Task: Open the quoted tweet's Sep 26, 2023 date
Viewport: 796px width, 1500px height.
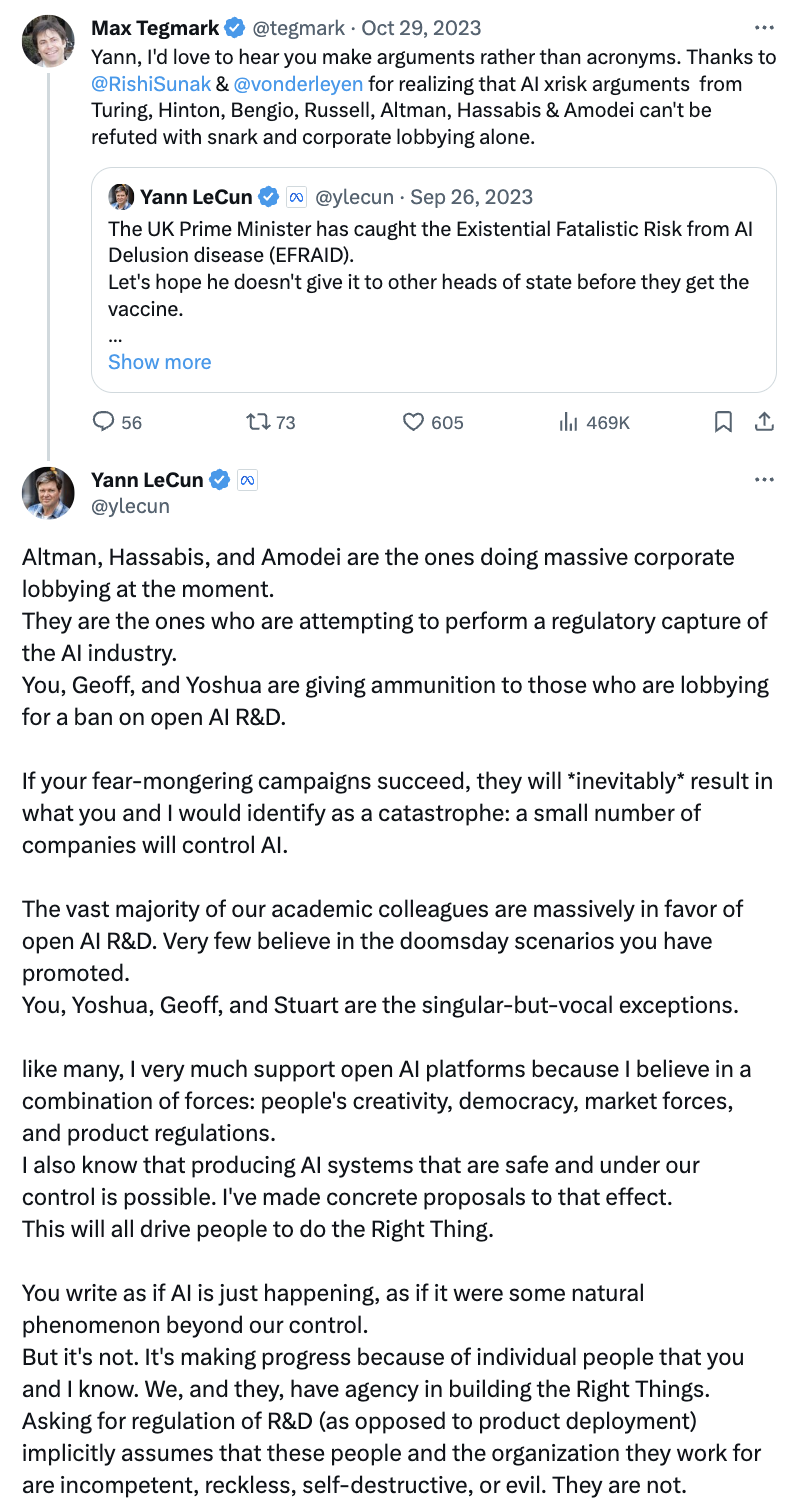Action: coord(474,196)
